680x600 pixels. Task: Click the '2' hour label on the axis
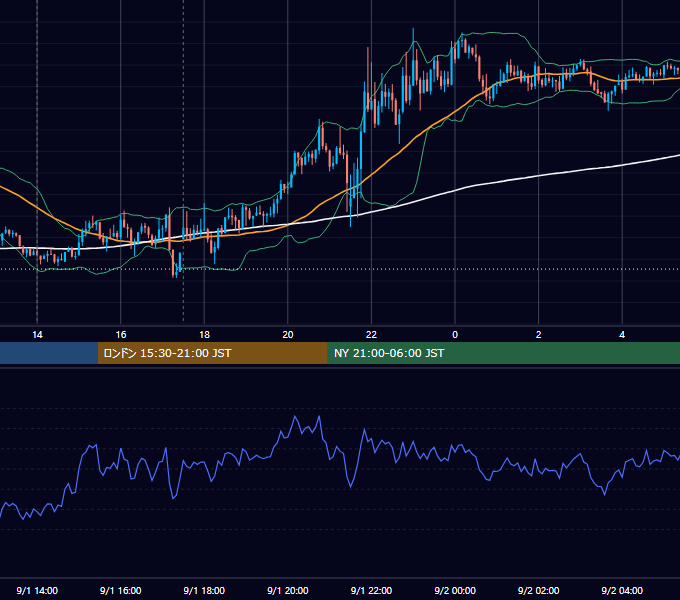538,335
